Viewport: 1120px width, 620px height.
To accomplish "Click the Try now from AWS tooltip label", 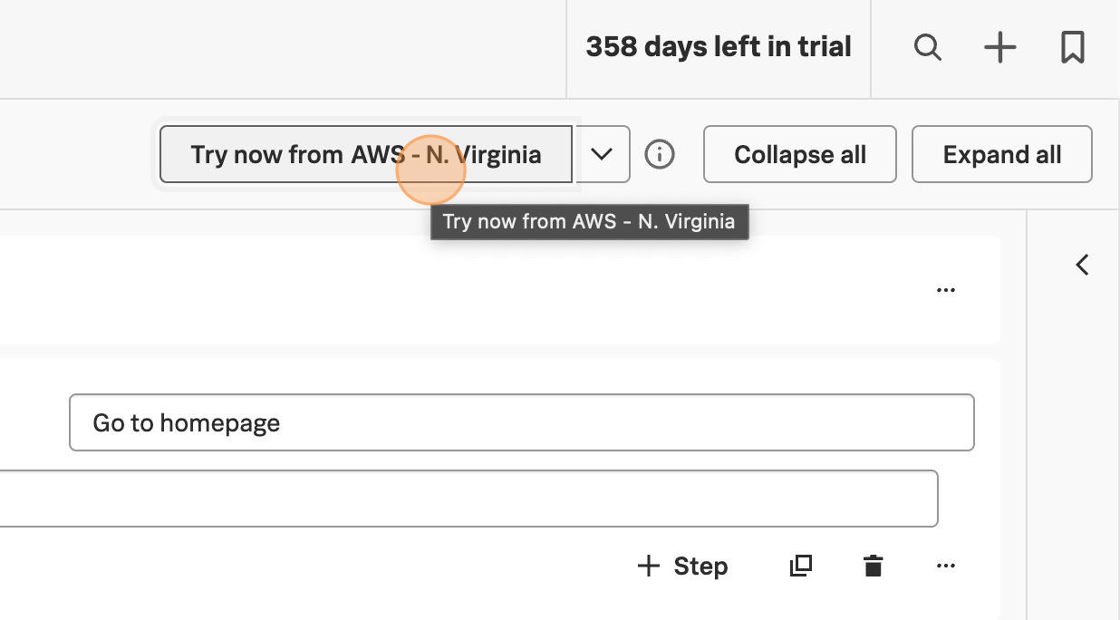I will click(589, 221).
